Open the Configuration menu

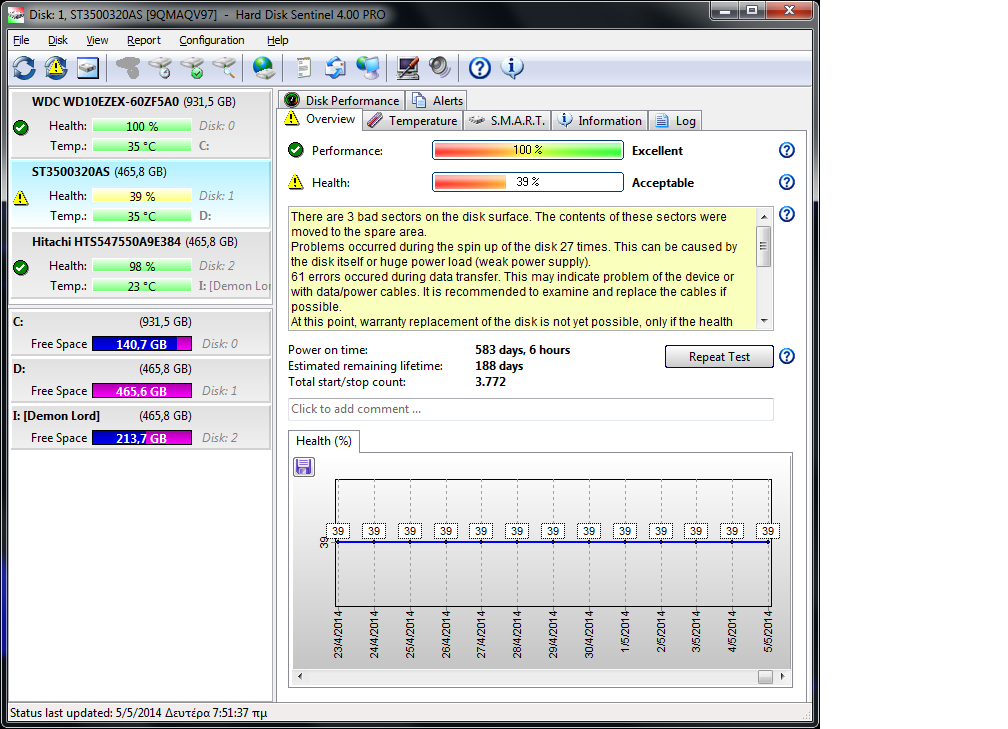click(x=212, y=40)
